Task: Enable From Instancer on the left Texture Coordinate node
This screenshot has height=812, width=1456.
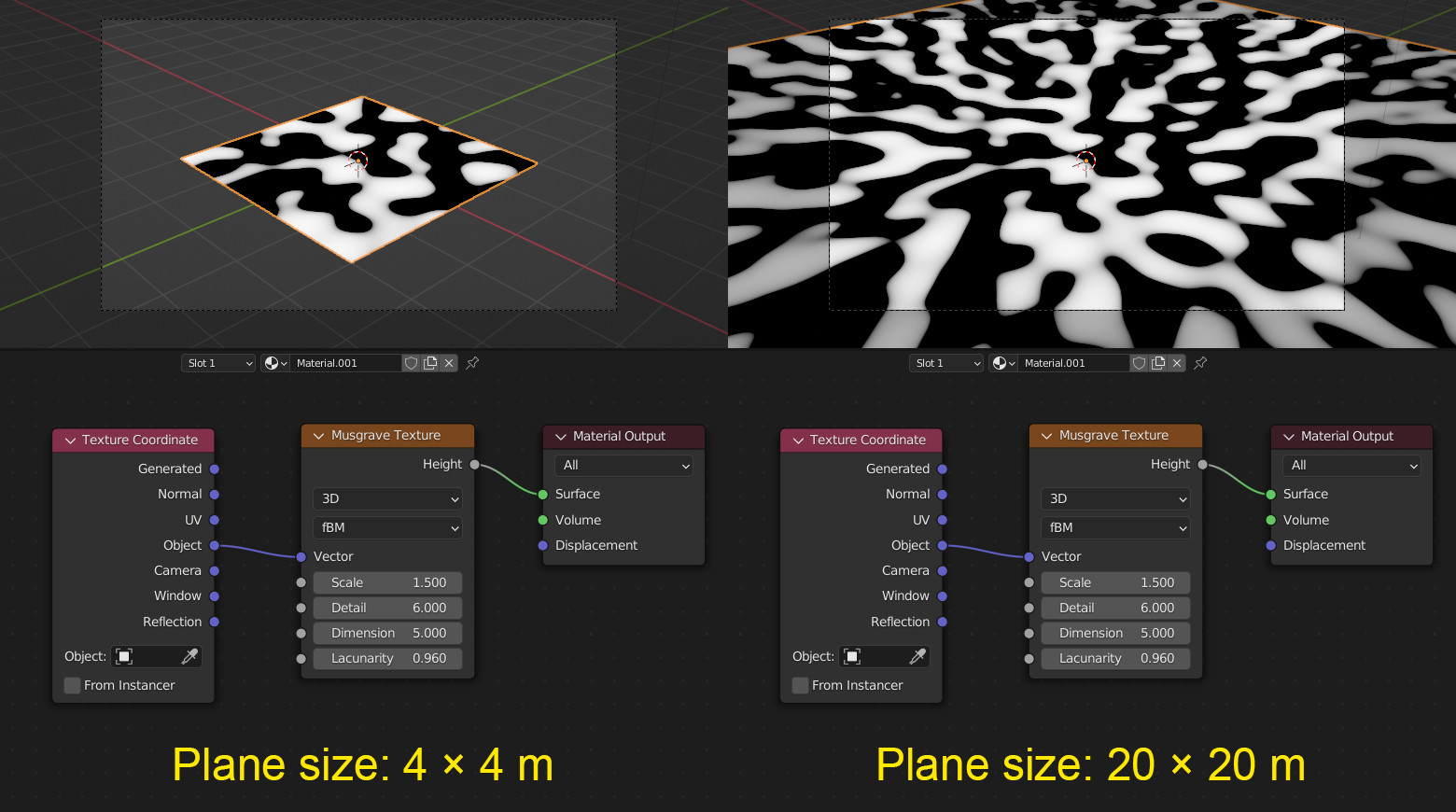Action: pyautogui.click(x=72, y=685)
